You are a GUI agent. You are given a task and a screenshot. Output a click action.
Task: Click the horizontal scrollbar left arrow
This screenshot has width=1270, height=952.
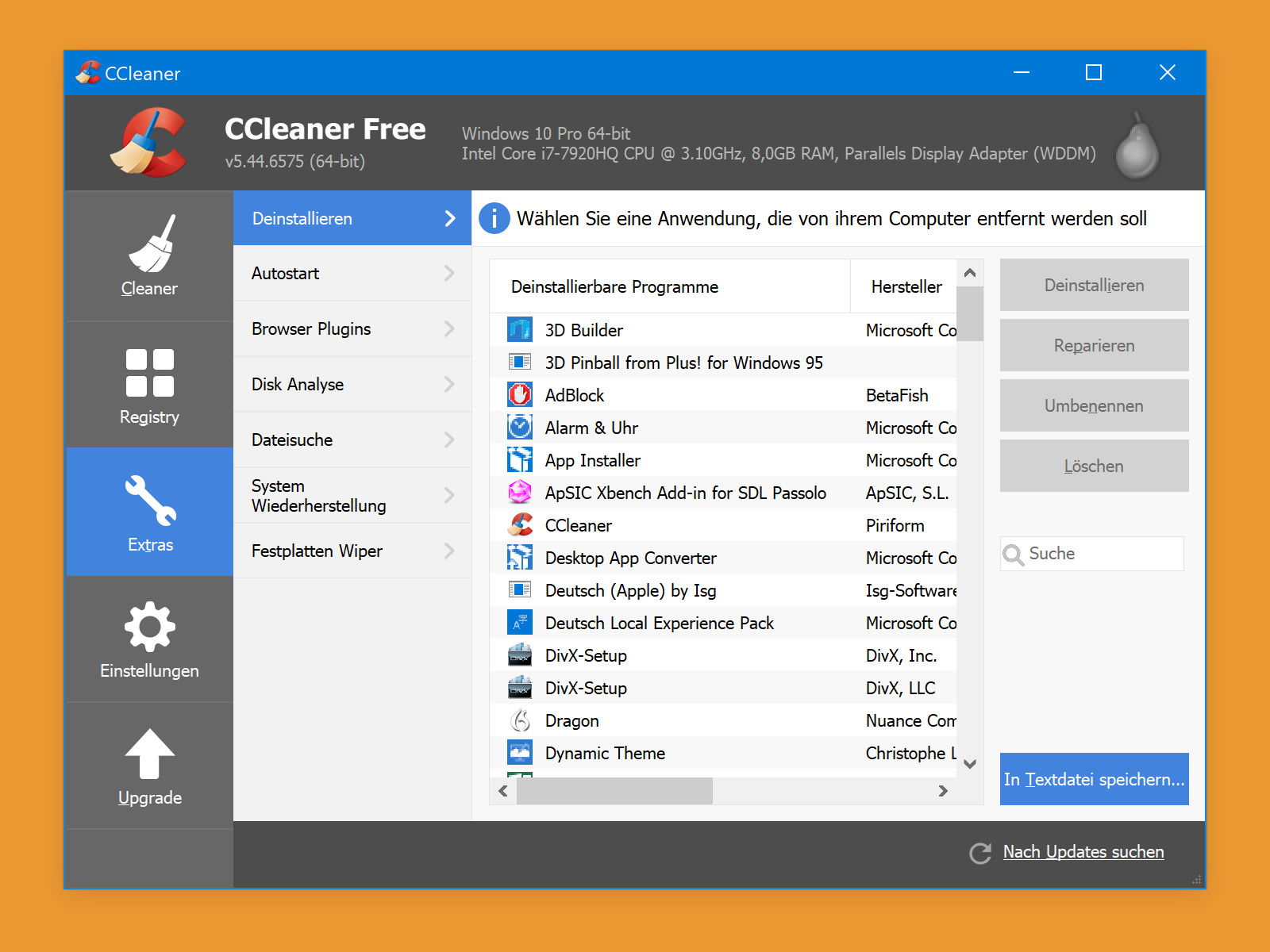pyautogui.click(x=502, y=791)
